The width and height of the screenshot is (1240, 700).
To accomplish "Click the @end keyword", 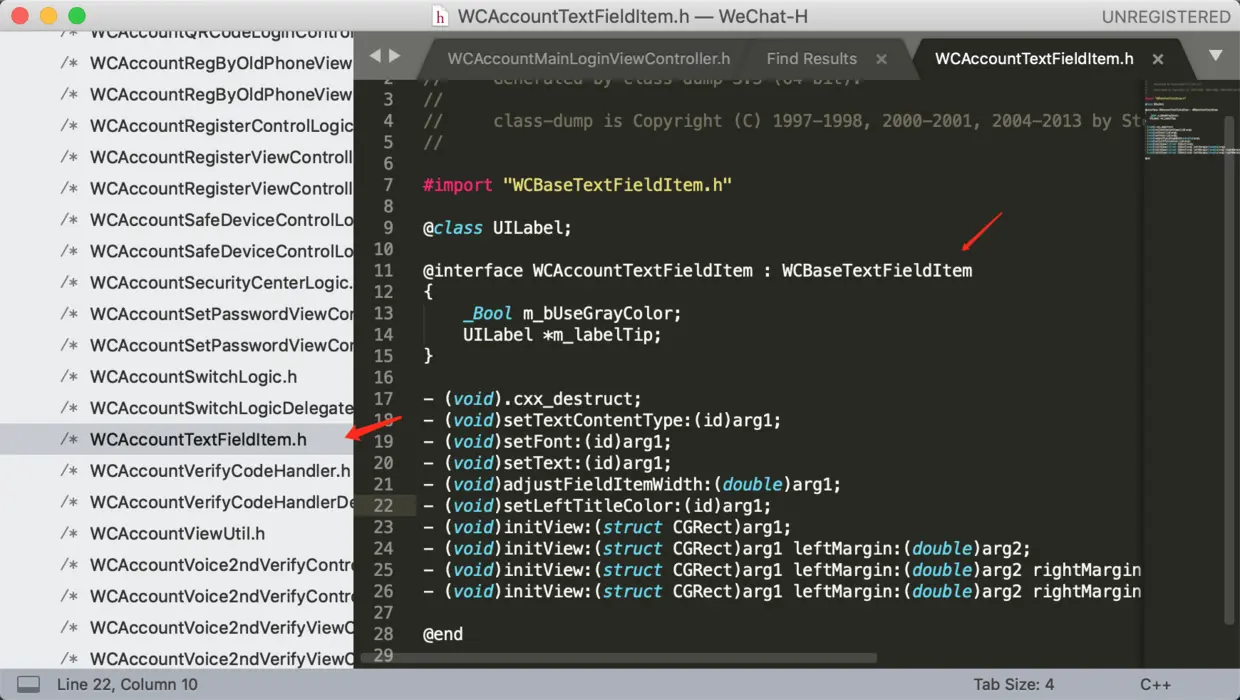I will tap(443, 634).
